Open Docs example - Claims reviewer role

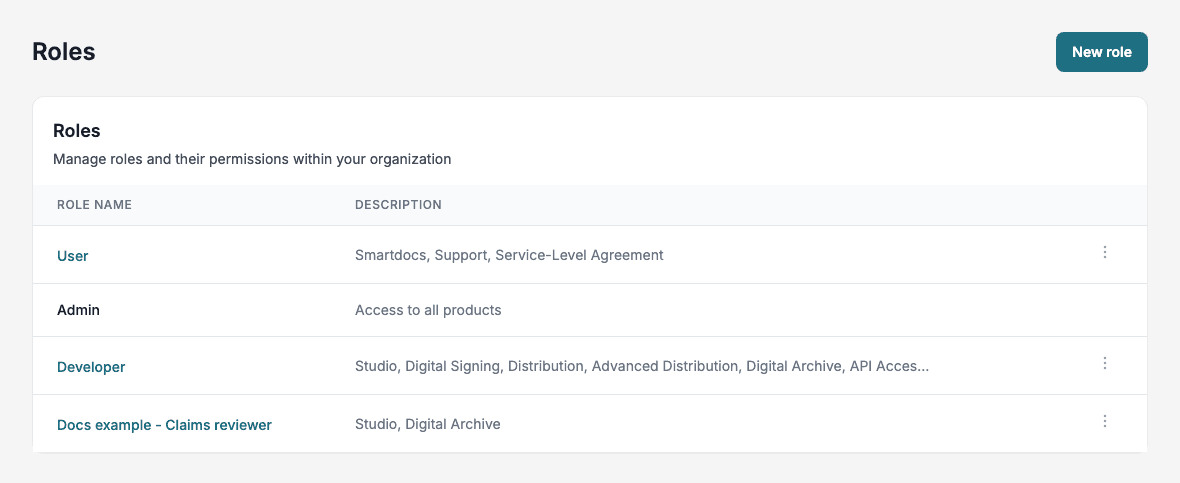click(x=164, y=425)
